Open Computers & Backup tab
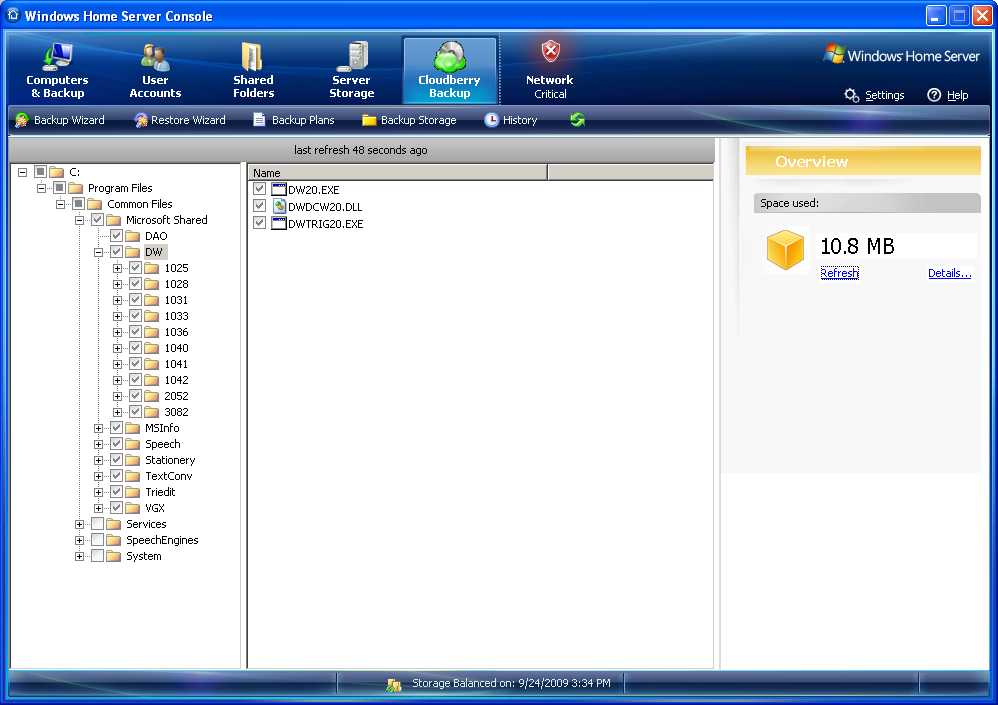998x705 pixels. pyautogui.click(x=57, y=71)
